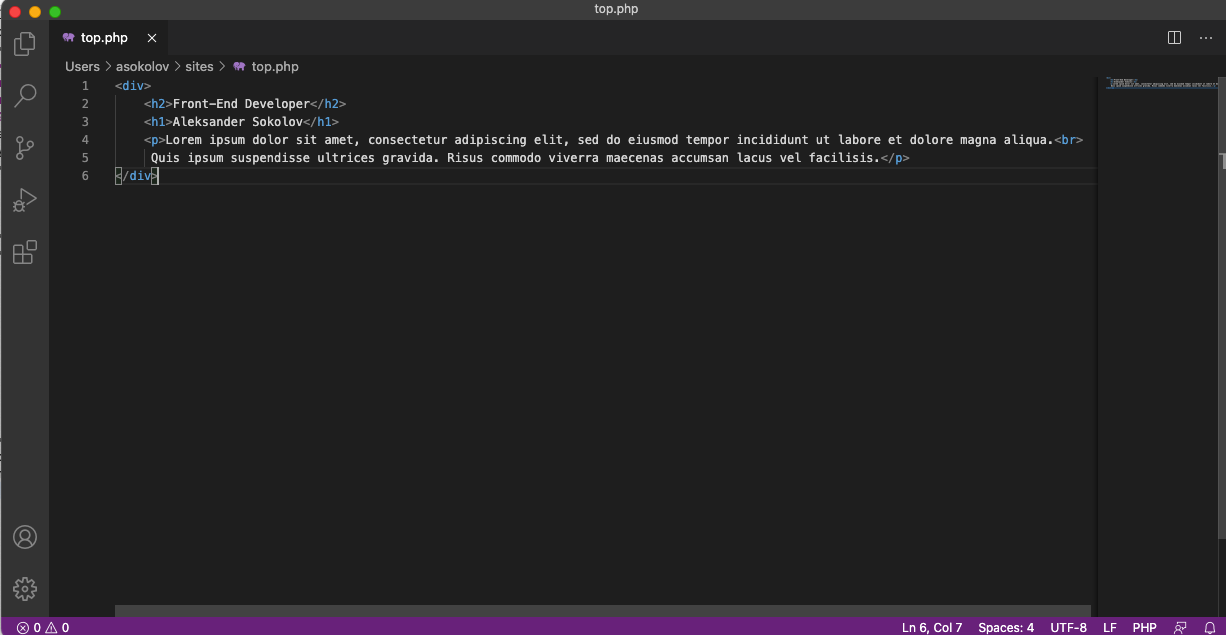Open the Manage gear menu
Image resolution: width=1226 pixels, height=635 pixels.
pos(25,588)
